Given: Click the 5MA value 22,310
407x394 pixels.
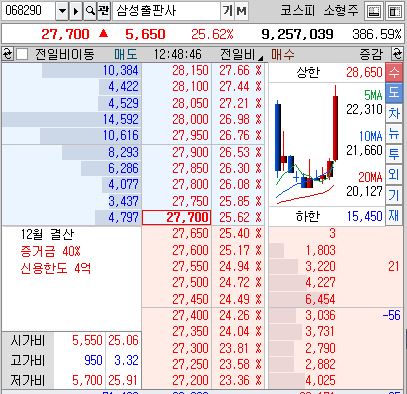Looking at the screenshot, I should click(x=364, y=109).
